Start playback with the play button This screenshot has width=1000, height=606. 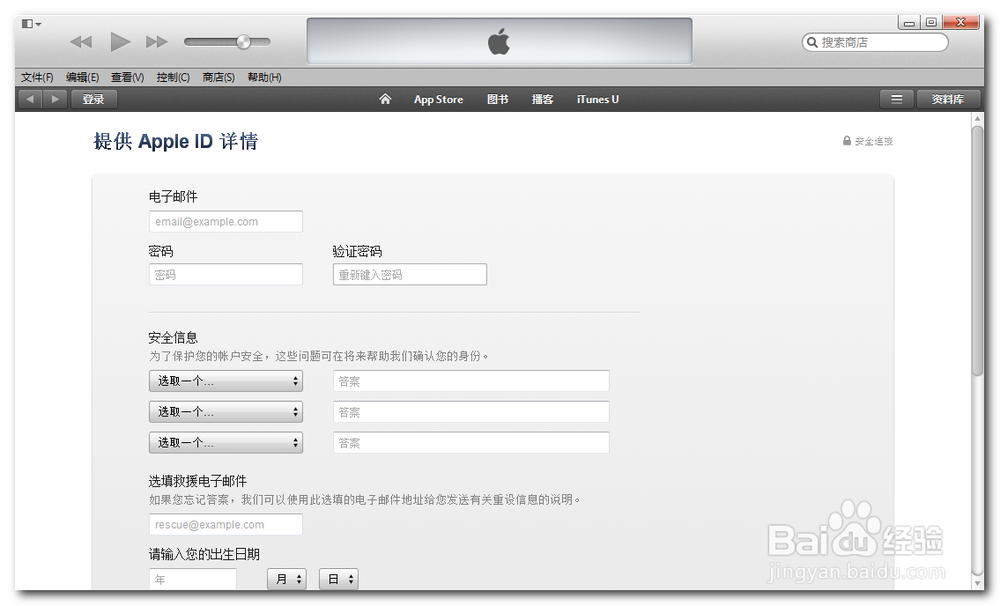(120, 42)
